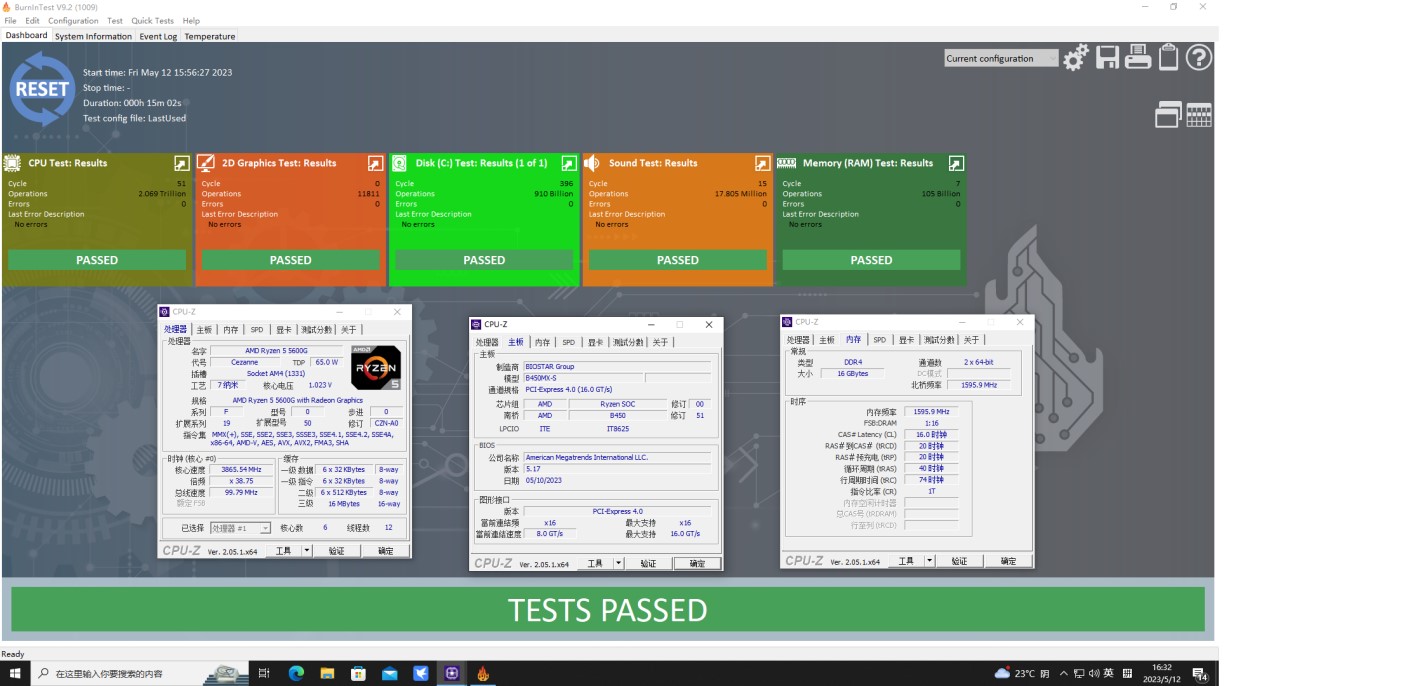Image resolution: width=1427 pixels, height=686 pixels.
Task: Click the cascade windows icon
Action: pos(1168,115)
